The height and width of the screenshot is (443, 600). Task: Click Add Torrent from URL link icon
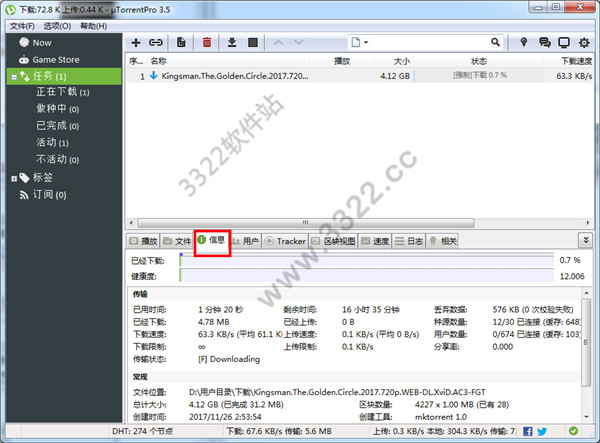pyautogui.click(x=156, y=42)
